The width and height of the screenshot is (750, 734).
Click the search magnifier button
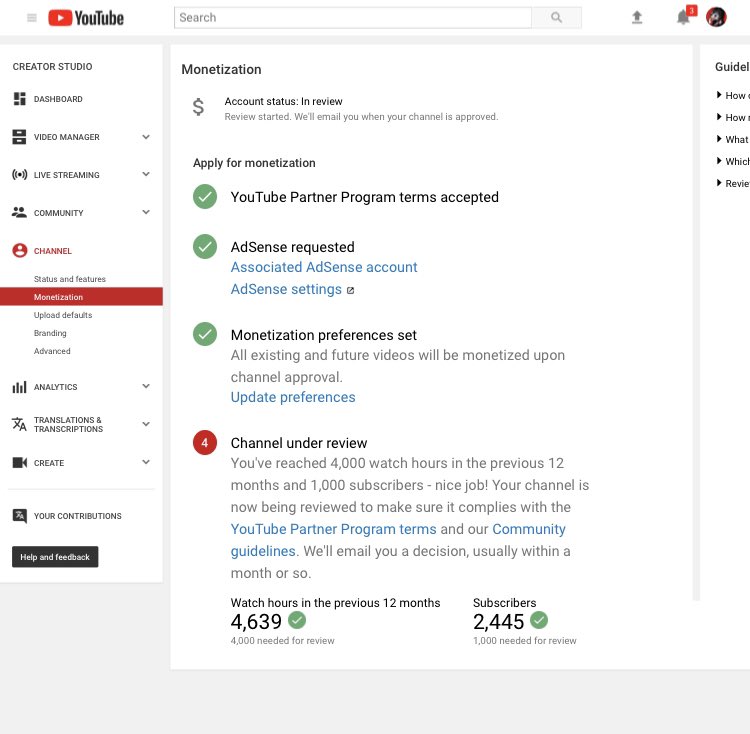click(x=556, y=18)
